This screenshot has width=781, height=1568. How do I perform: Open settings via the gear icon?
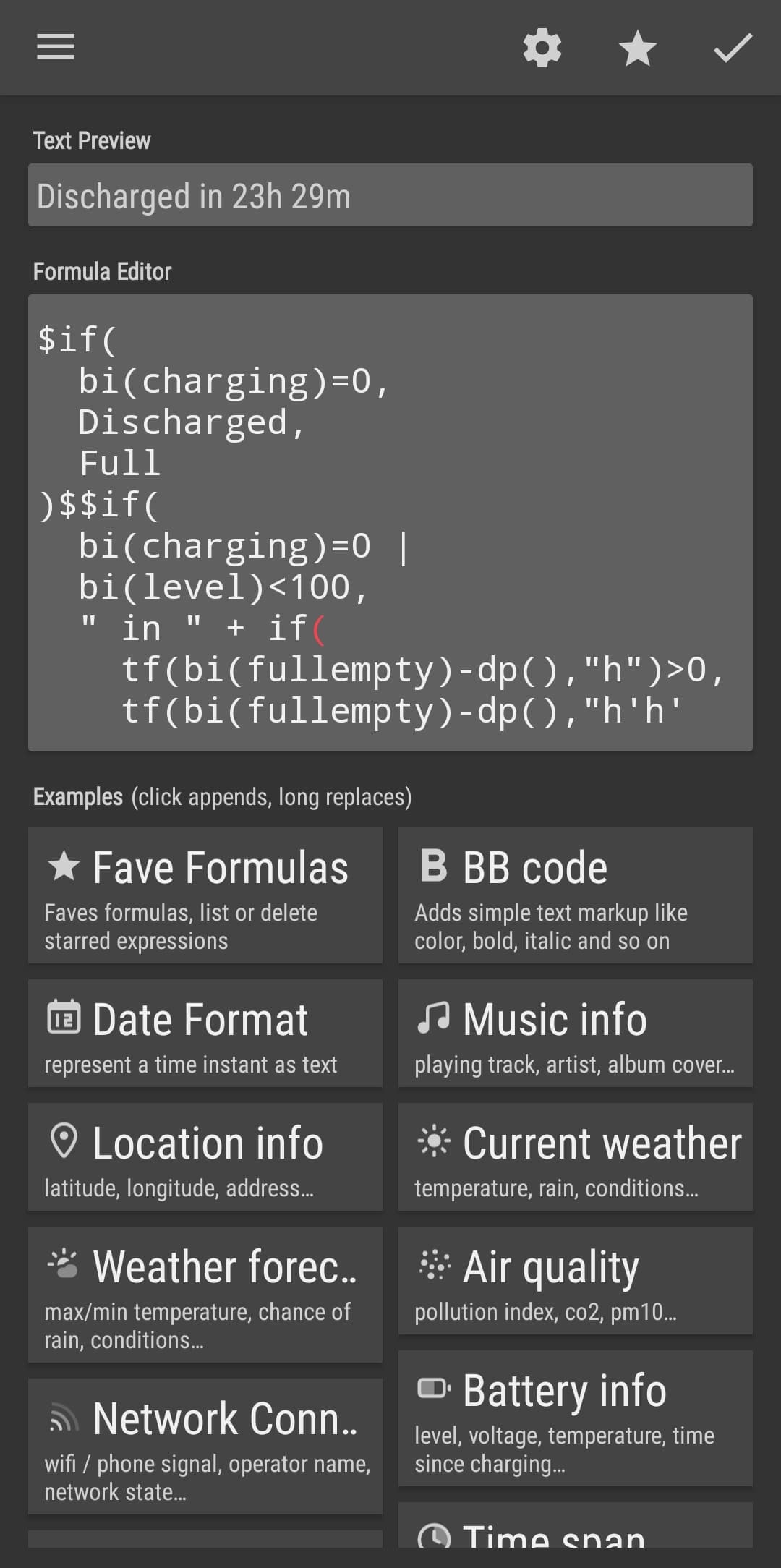pos(542,48)
